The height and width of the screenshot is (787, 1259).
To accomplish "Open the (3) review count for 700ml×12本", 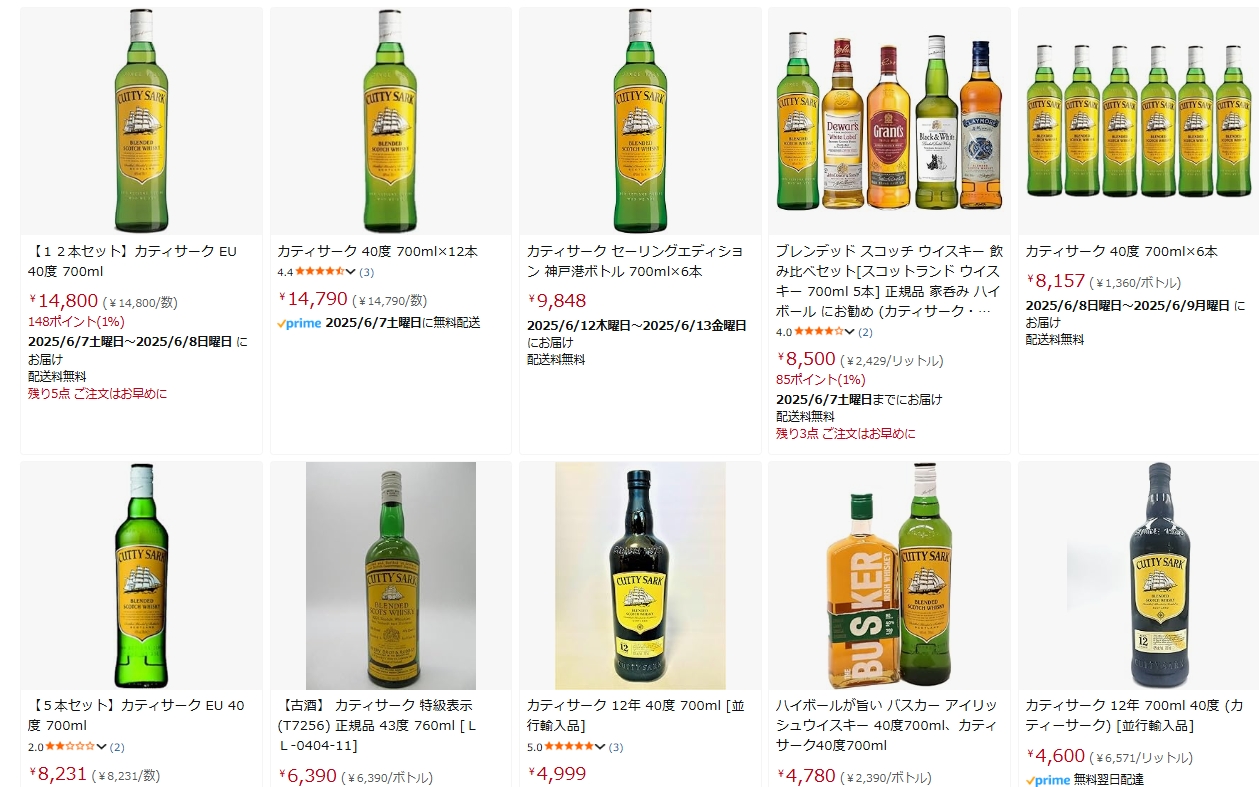I will coord(367,272).
